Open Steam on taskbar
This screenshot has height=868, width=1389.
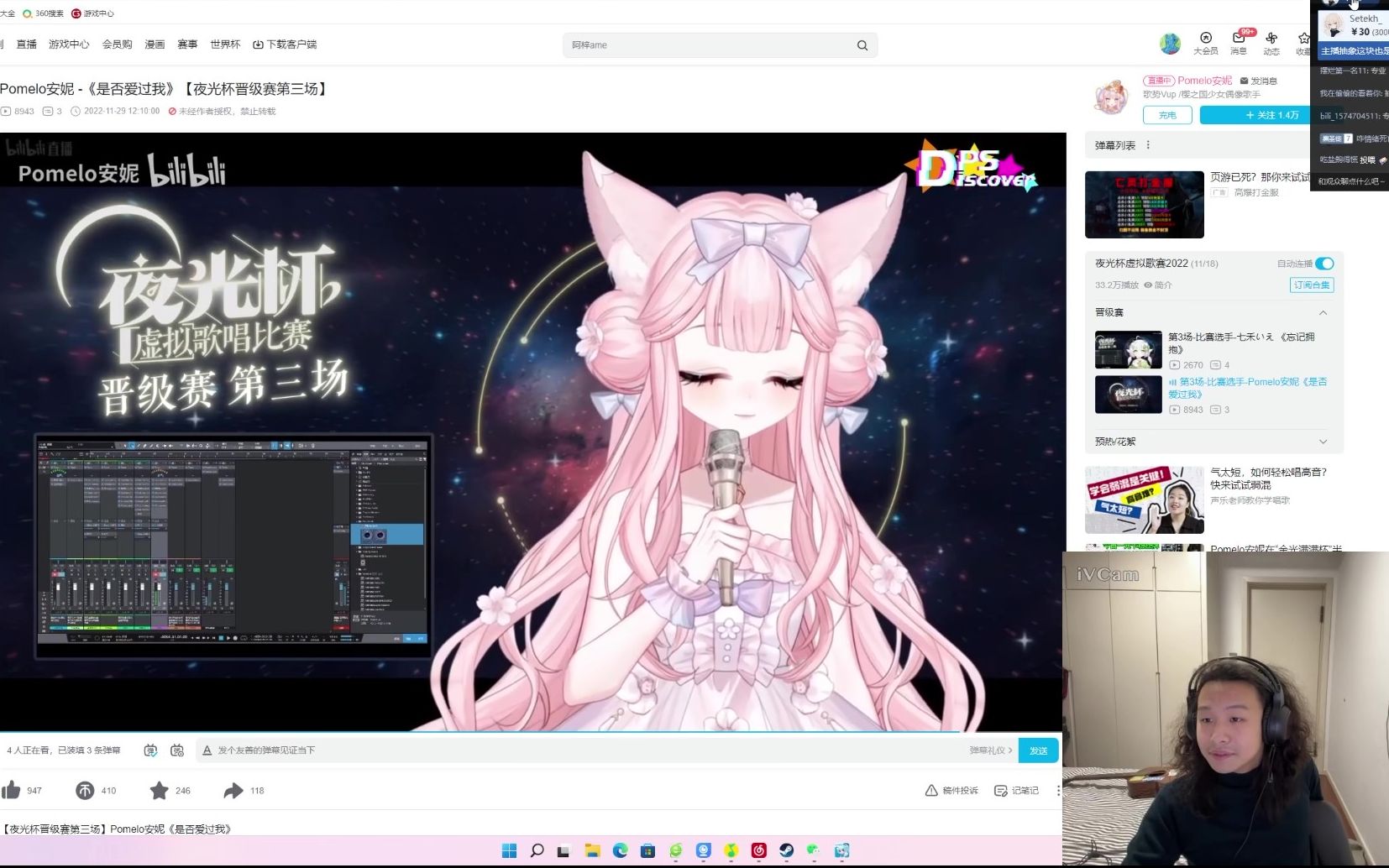click(786, 851)
